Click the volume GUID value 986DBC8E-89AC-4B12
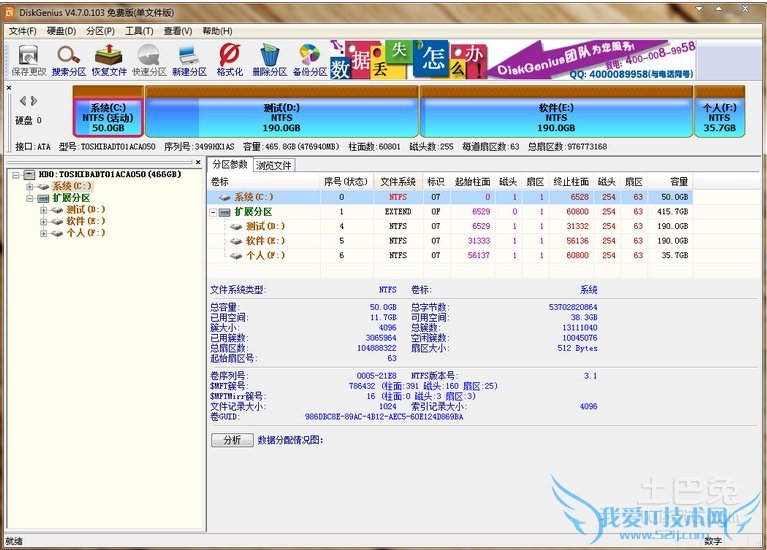The height and width of the screenshot is (550, 767). pos(384,417)
